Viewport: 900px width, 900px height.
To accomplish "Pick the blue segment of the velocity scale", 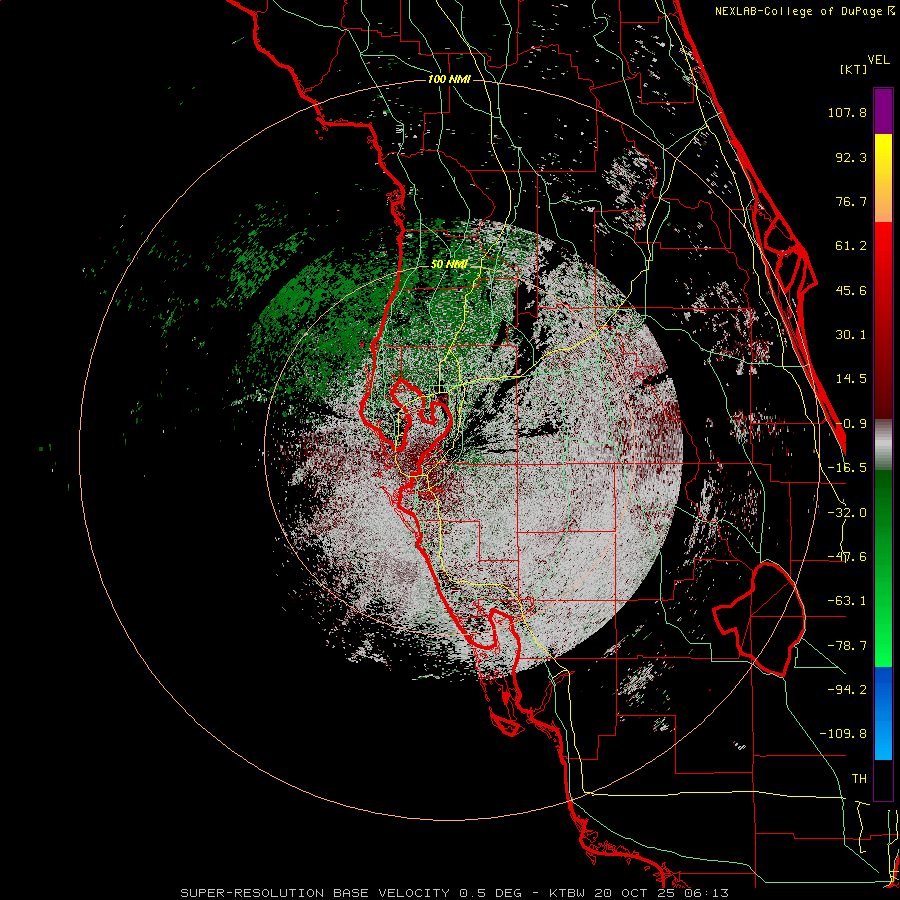I will point(883,713).
